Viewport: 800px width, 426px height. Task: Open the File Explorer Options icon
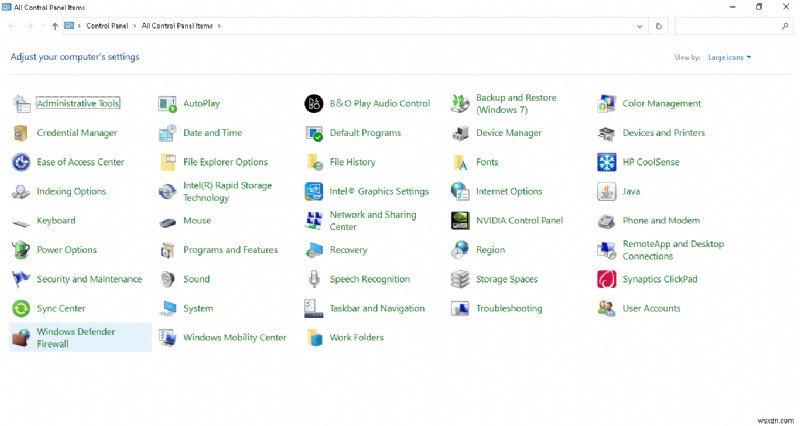(x=167, y=162)
